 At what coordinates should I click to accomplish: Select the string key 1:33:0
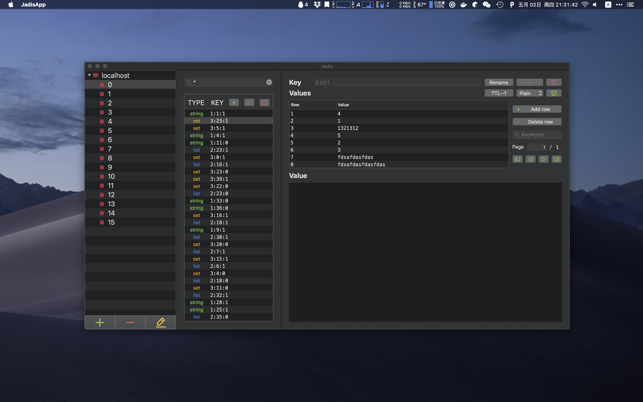pos(229,201)
